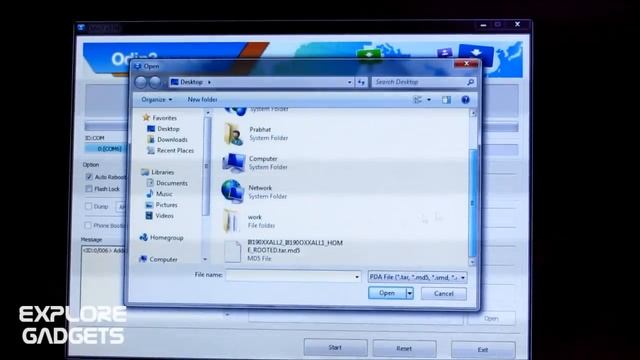Viewport: 640px width, 360px height.
Task: Toggle Phone Bootloader checkbox in Odin window
Action: [x=88, y=225]
